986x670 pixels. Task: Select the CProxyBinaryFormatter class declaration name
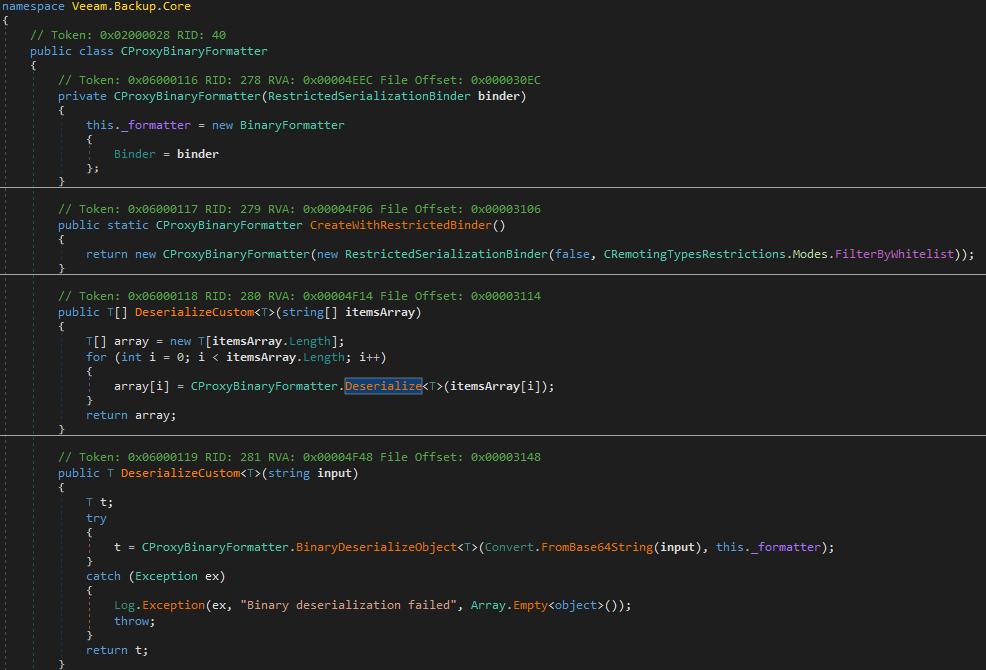(194, 51)
